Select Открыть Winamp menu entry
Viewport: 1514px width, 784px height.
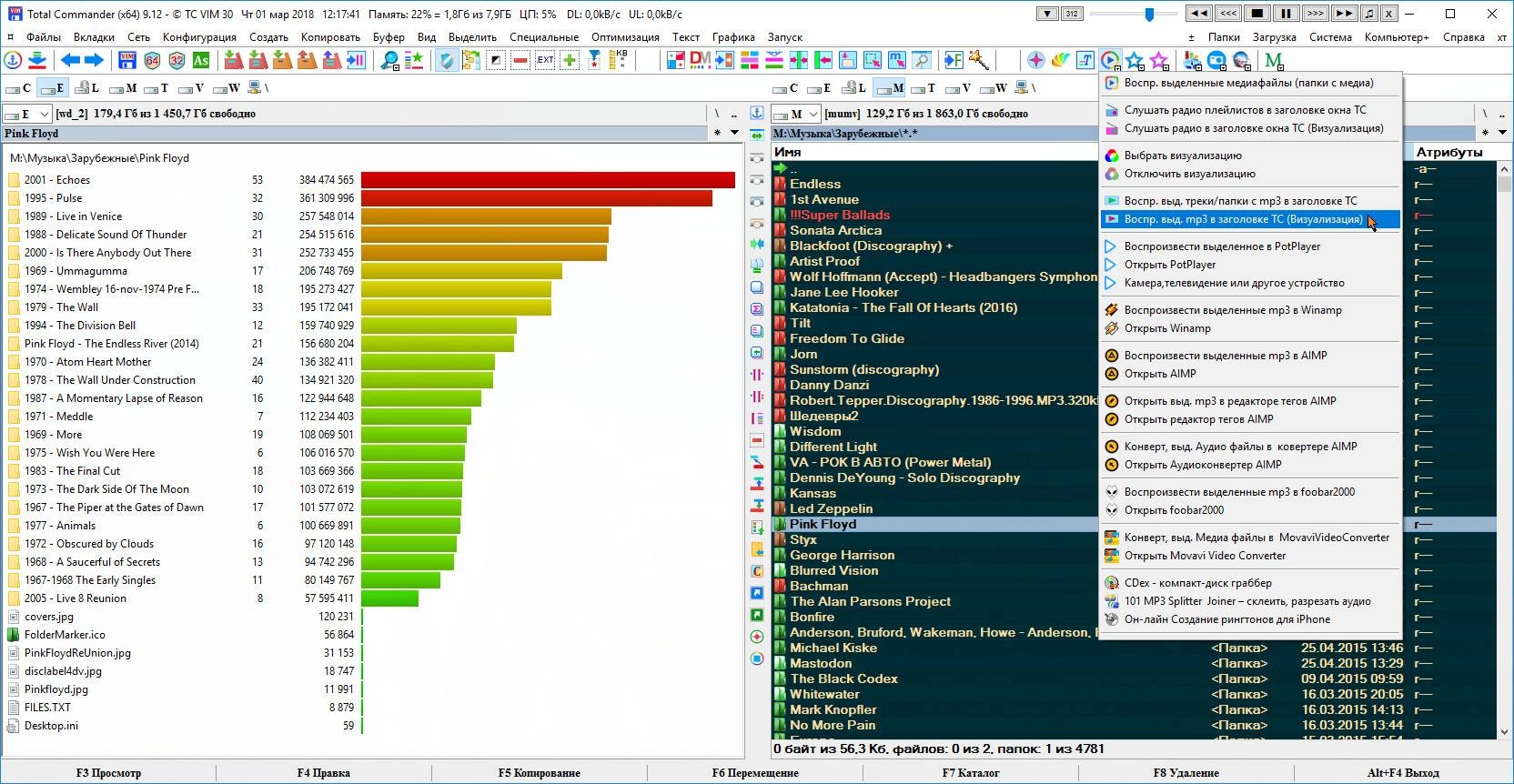1250,328
